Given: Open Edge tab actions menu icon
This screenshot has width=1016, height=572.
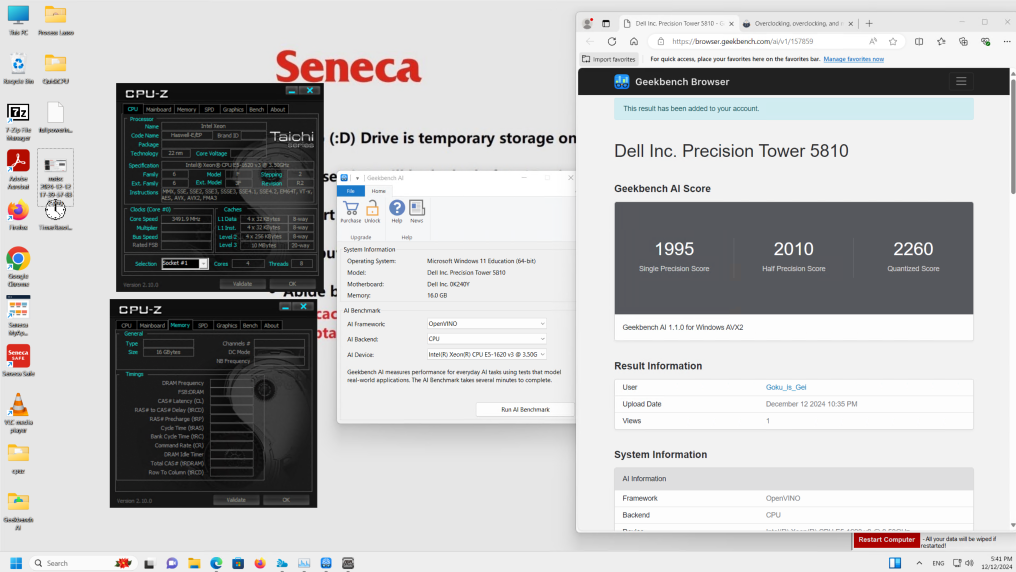Looking at the screenshot, I should point(606,23).
